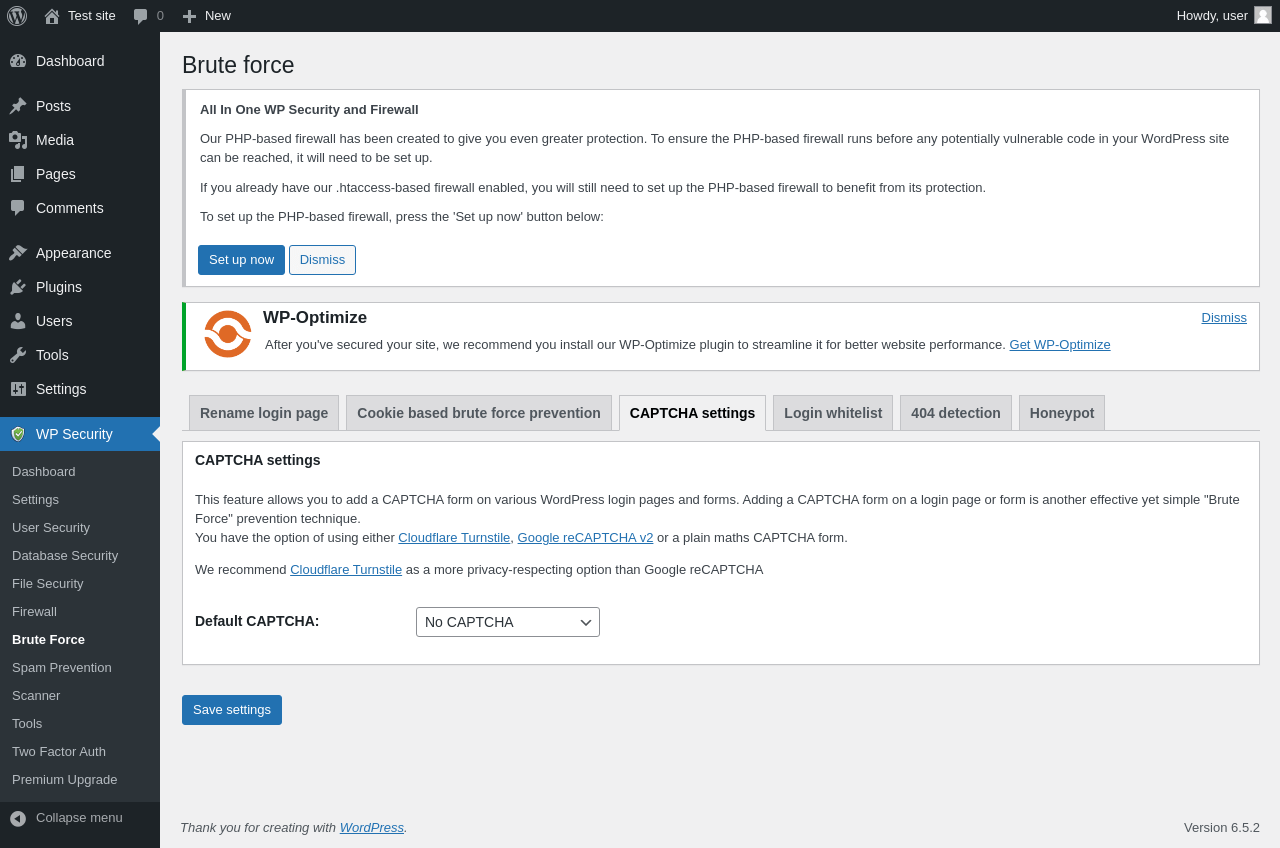Open the comments bubble icon in admin bar
Screen dimensions: 1280x848
[141, 16]
